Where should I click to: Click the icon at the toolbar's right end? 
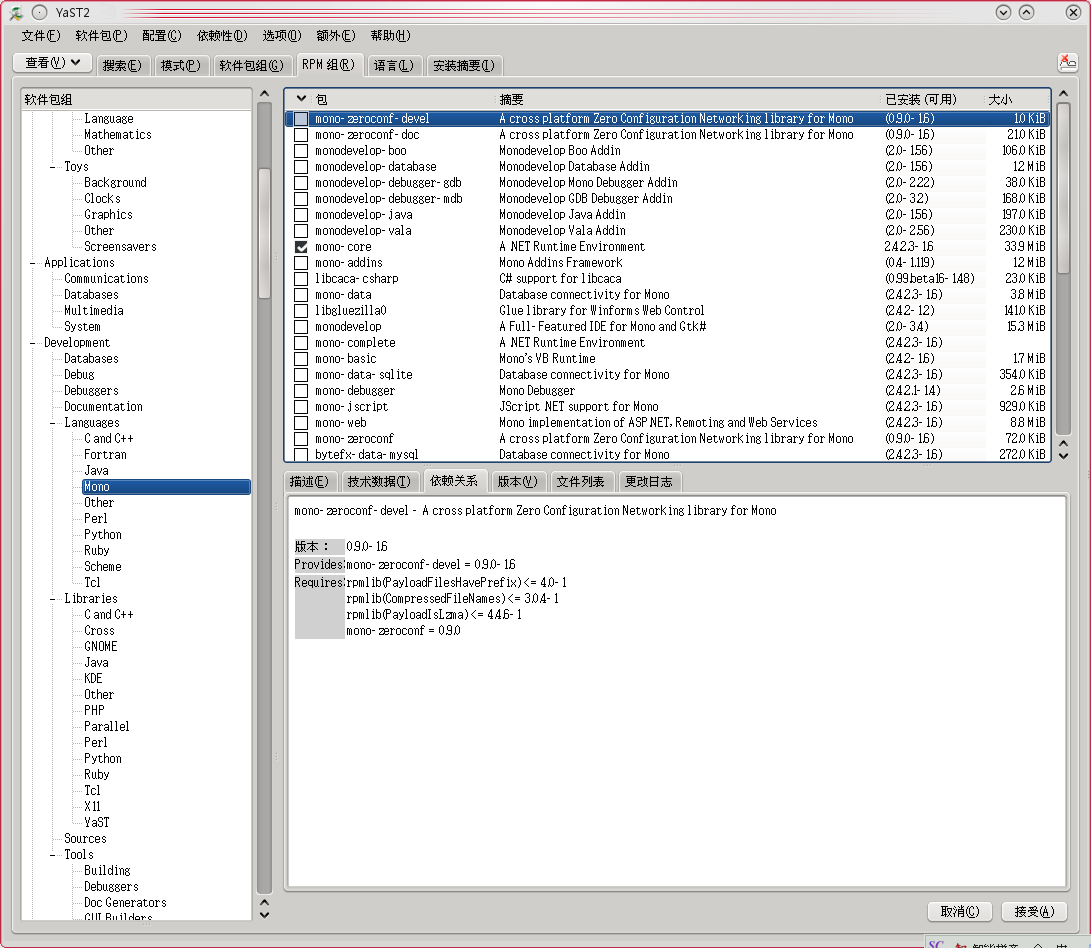[1067, 63]
